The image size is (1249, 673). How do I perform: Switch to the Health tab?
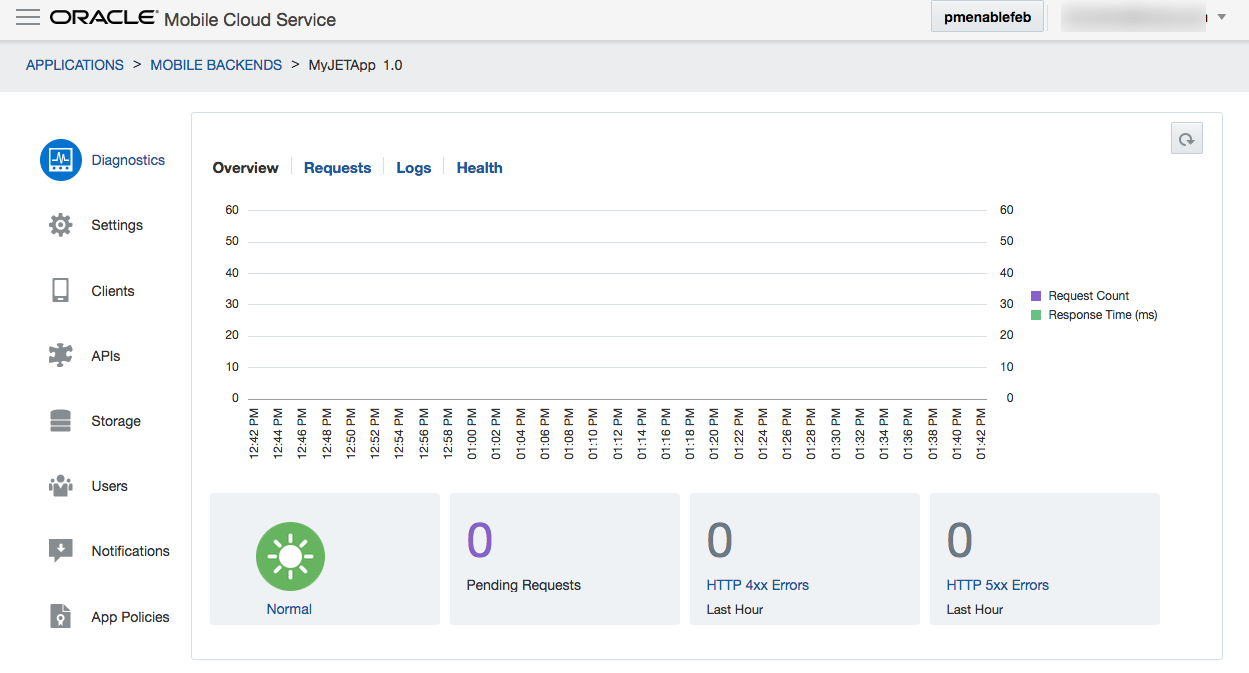[480, 168]
